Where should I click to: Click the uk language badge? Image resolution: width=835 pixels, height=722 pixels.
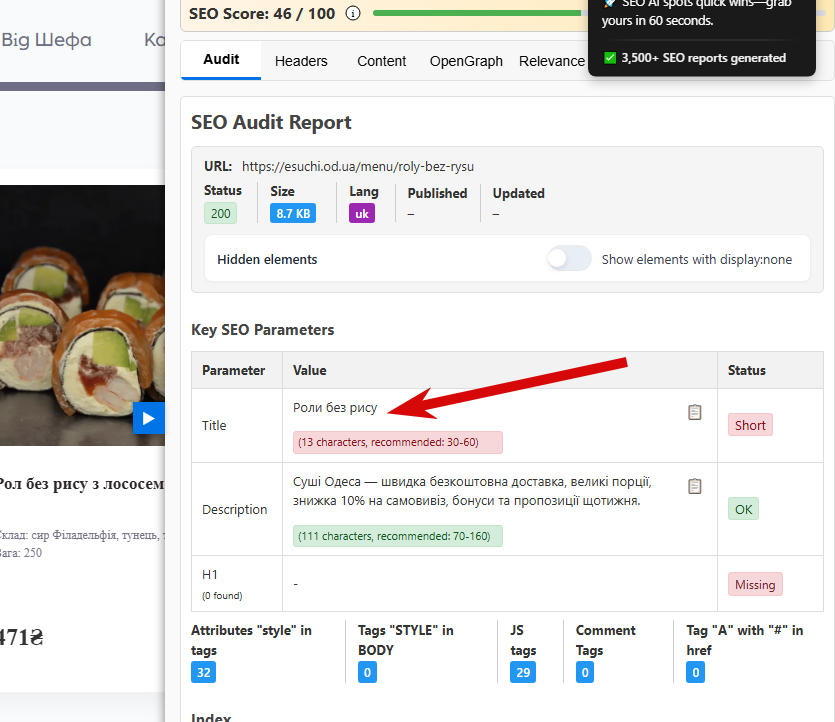coord(362,213)
